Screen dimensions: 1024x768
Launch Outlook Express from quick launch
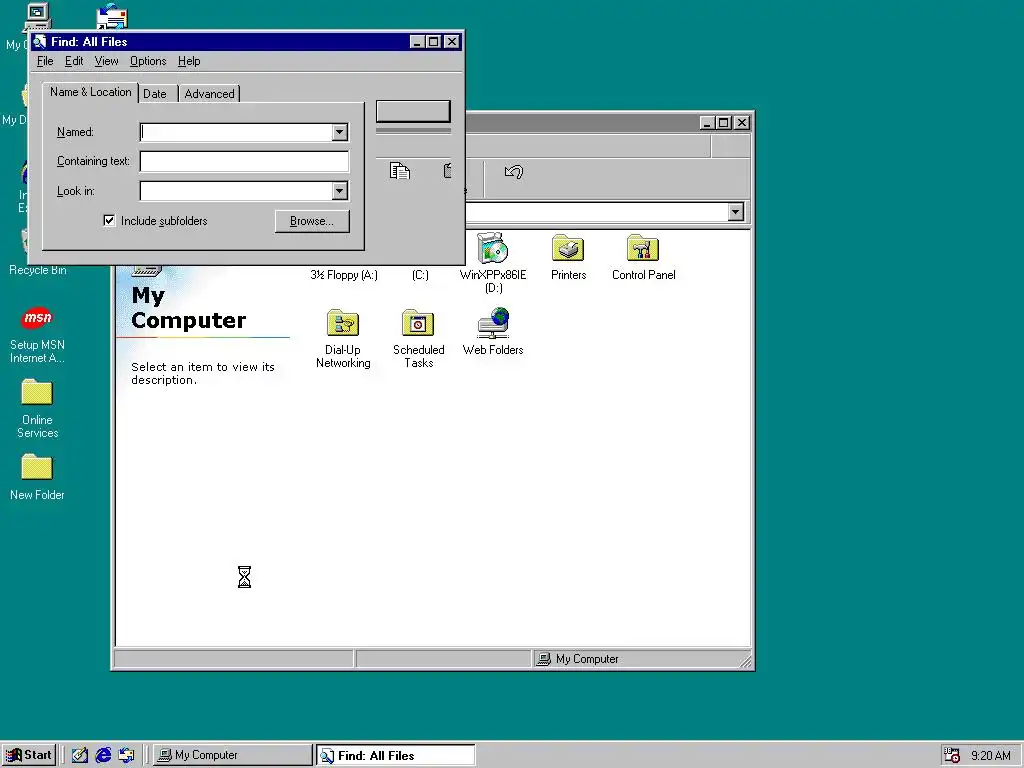[x=126, y=755]
